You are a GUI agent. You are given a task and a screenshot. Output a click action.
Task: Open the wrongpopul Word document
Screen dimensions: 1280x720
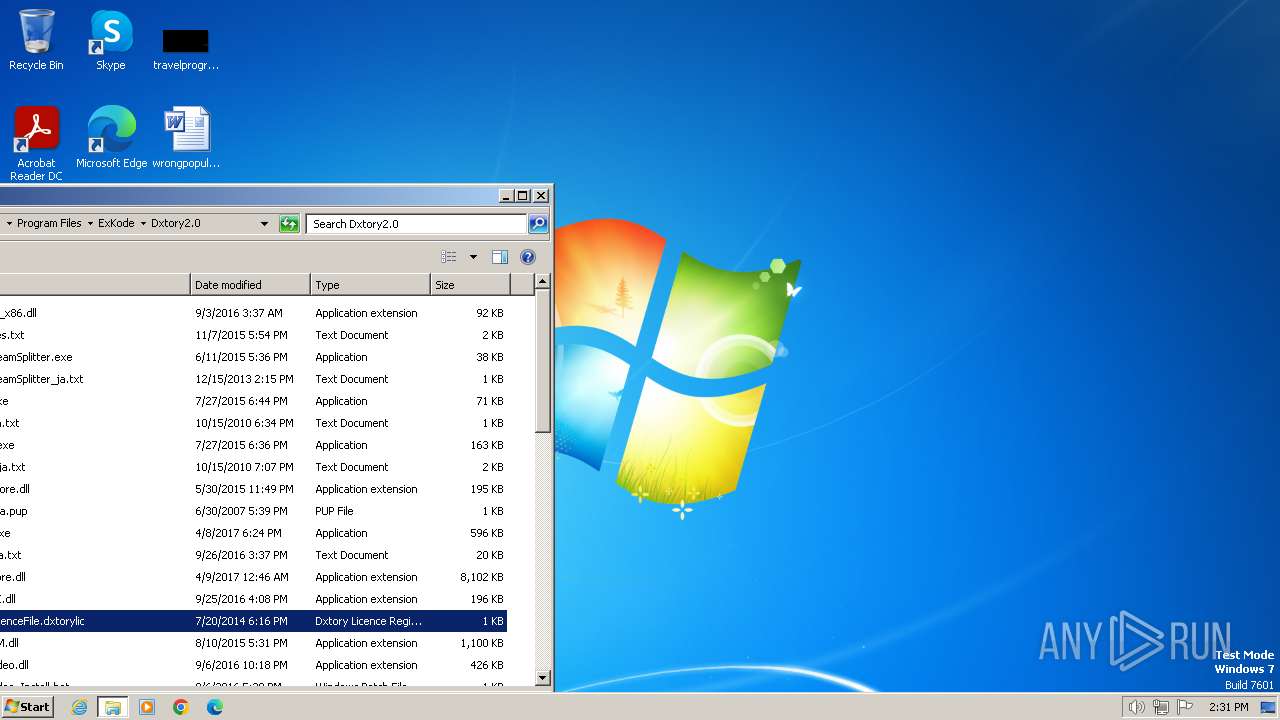coord(186,137)
